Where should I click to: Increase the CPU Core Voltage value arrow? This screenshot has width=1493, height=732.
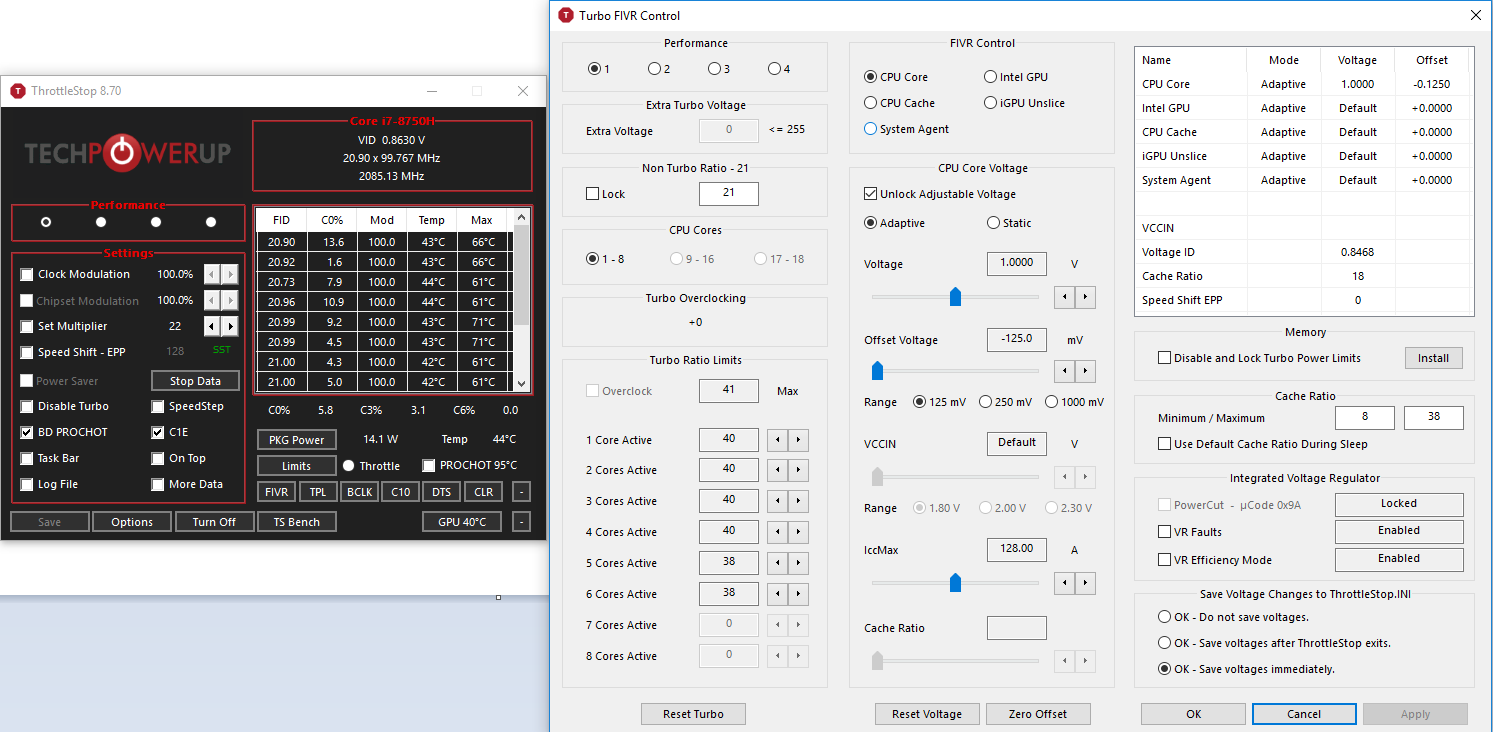[1085, 297]
